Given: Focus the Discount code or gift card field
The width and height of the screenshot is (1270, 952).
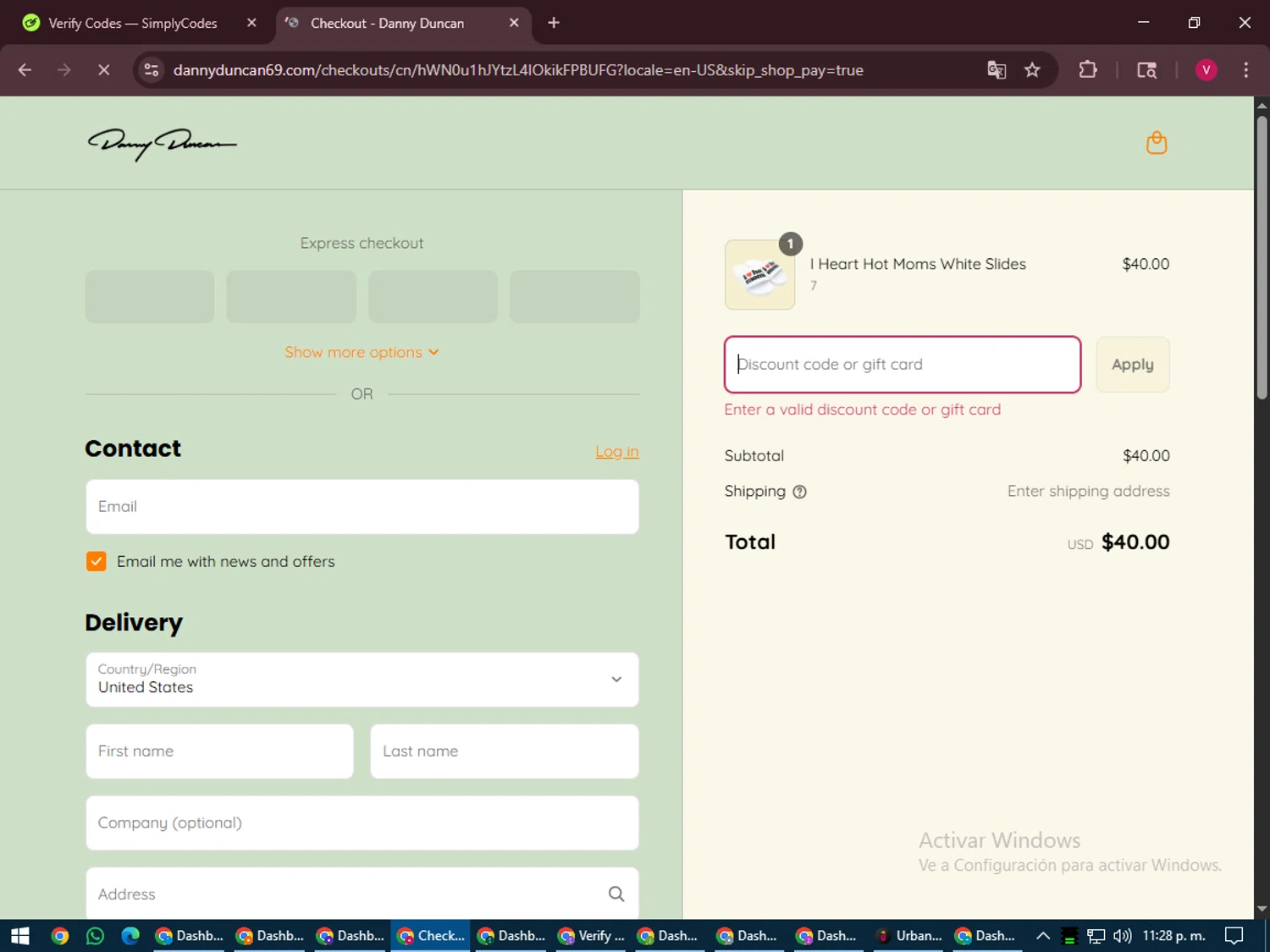Looking at the screenshot, I should (x=903, y=365).
